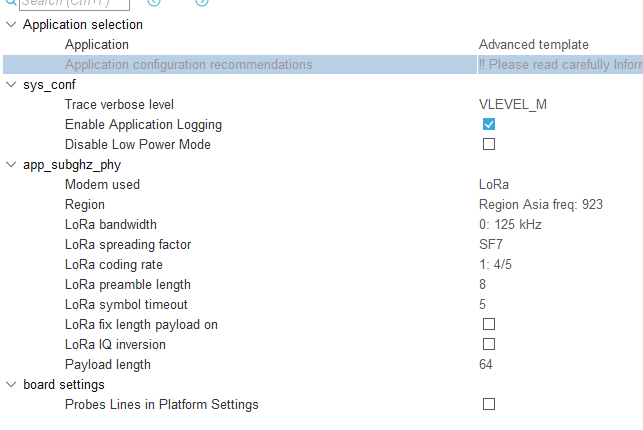643x430 pixels.
Task: Toggle the LoRa IQ inversion checkbox
Action: pos(489,344)
